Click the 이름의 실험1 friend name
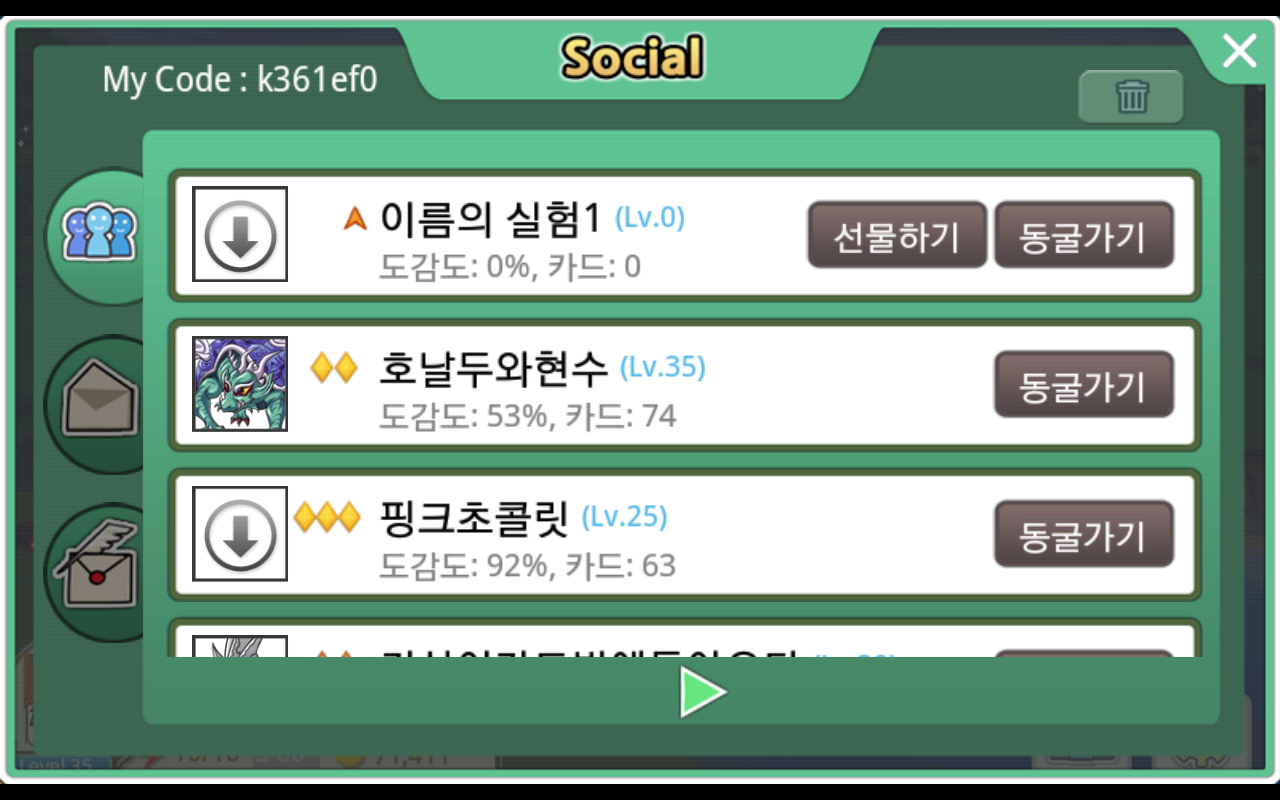The height and width of the screenshot is (800, 1280). click(491, 219)
